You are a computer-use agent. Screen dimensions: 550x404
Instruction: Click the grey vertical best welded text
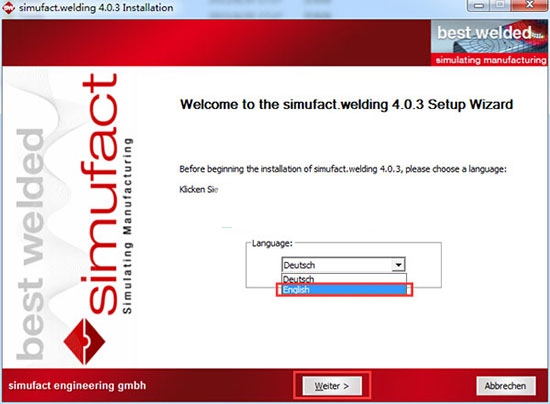click(31, 244)
